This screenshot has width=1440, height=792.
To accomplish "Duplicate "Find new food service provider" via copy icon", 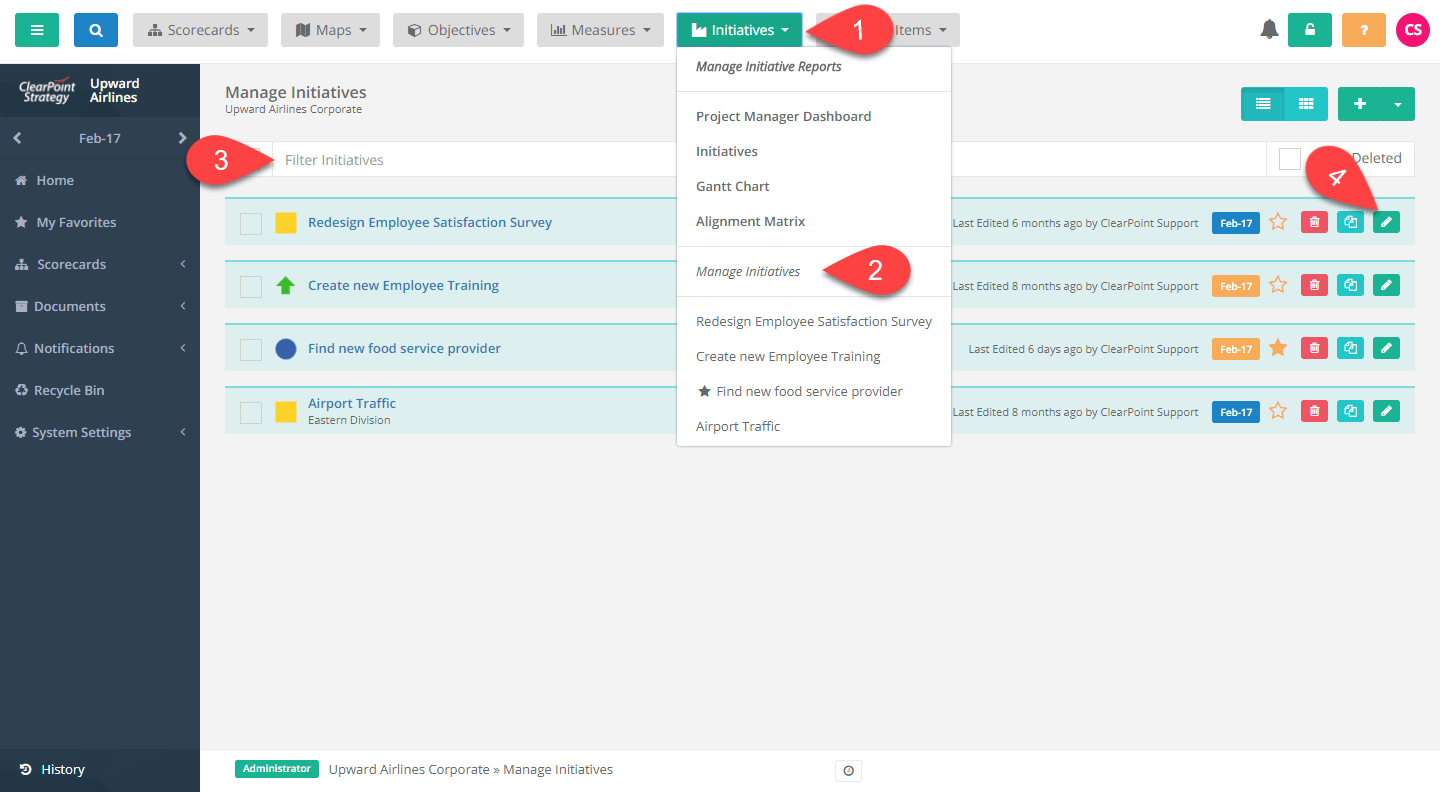I will click(1350, 348).
